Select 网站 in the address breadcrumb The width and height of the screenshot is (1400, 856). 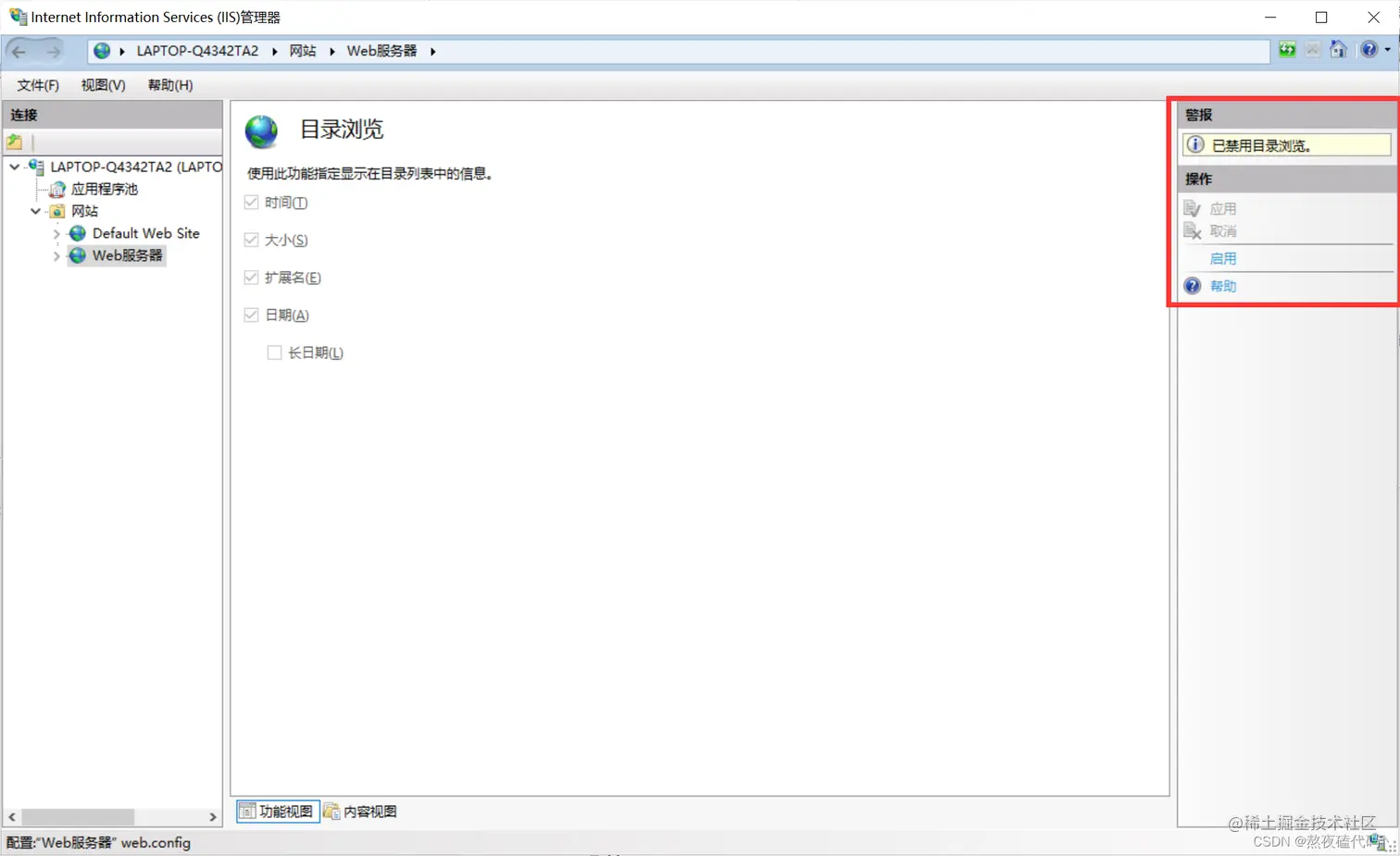click(303, 51)
